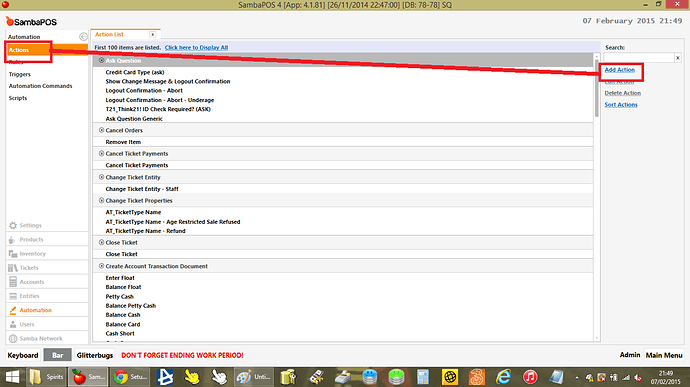
Task: Collapse the Automation panel with the back arrow
Action: (x=83, y=37)
